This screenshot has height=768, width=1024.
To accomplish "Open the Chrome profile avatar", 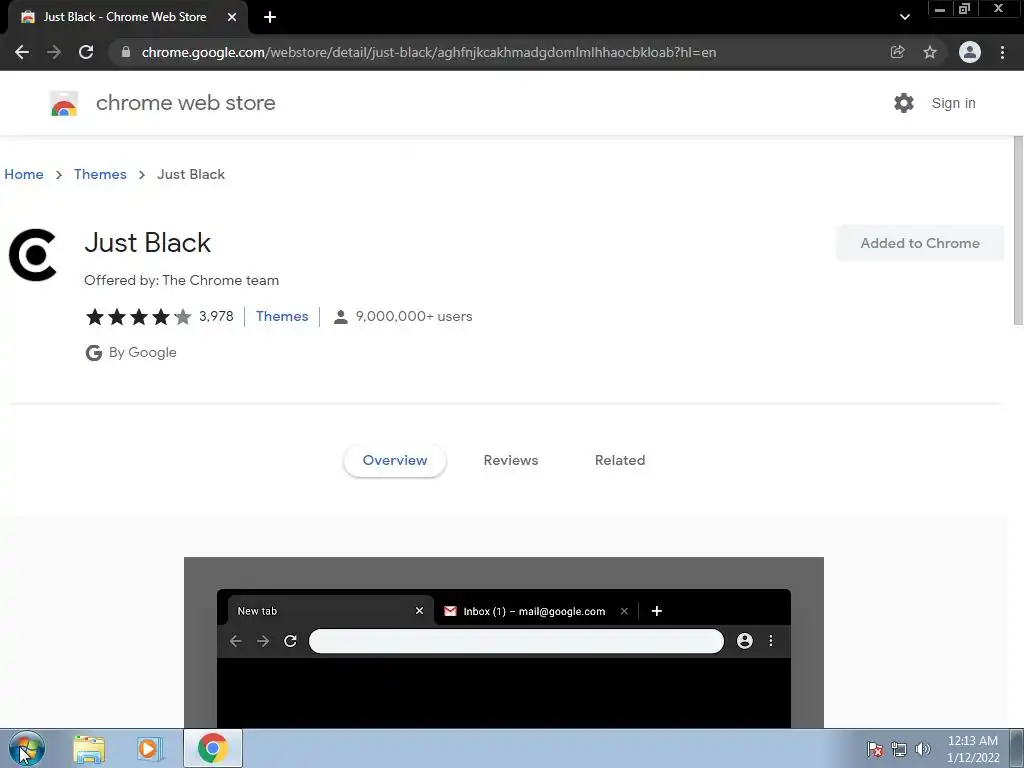I will pyautogui.click(x=970, y=52).
